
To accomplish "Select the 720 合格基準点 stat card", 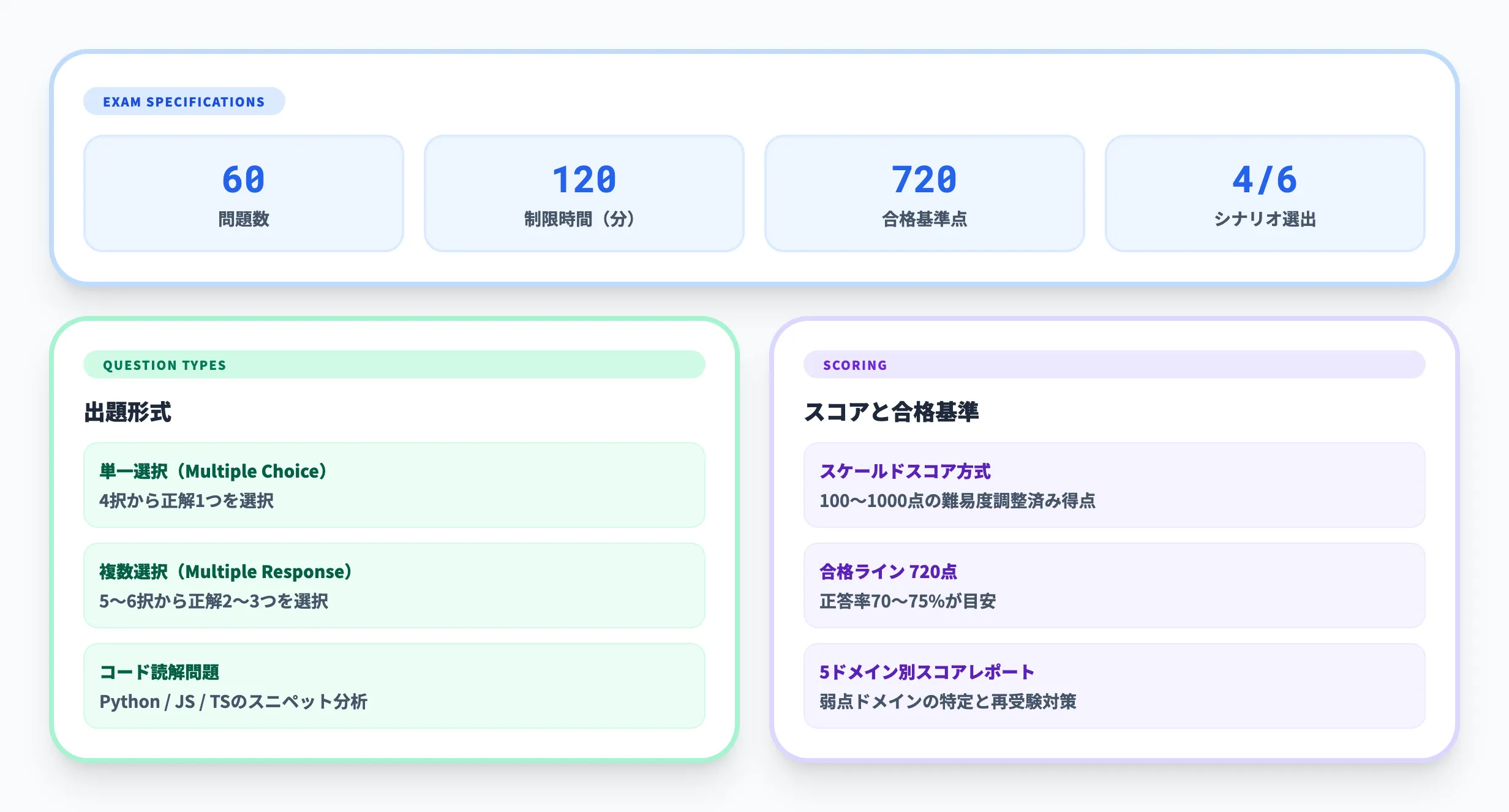I will click(924, 194).
